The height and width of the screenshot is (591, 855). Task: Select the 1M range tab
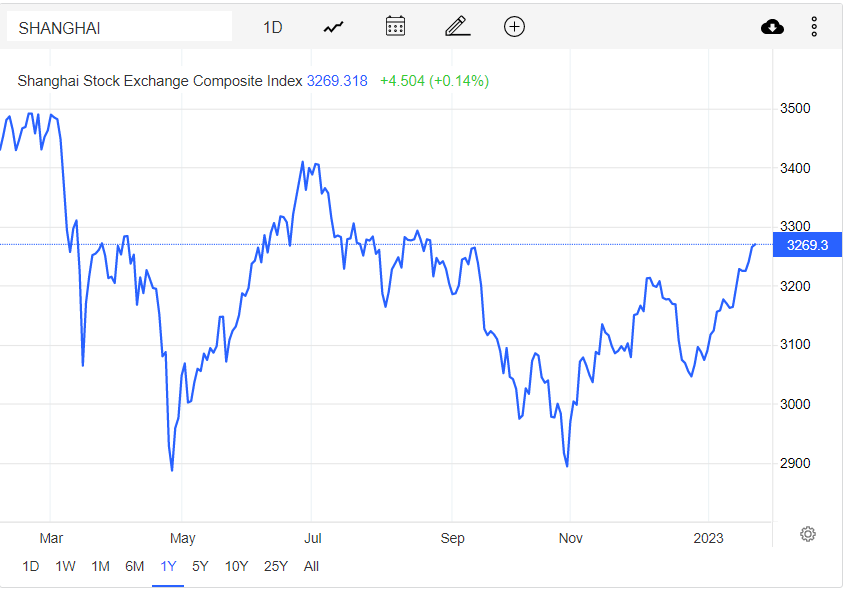(100, 566)
